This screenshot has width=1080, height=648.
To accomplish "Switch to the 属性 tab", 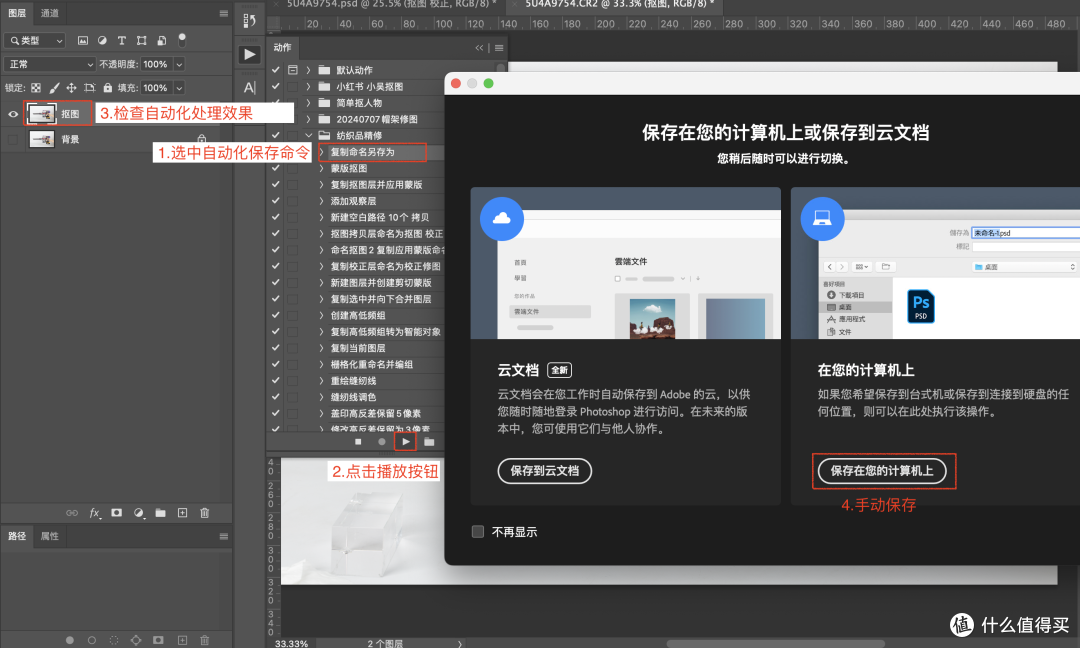I will tap(50, 536).
